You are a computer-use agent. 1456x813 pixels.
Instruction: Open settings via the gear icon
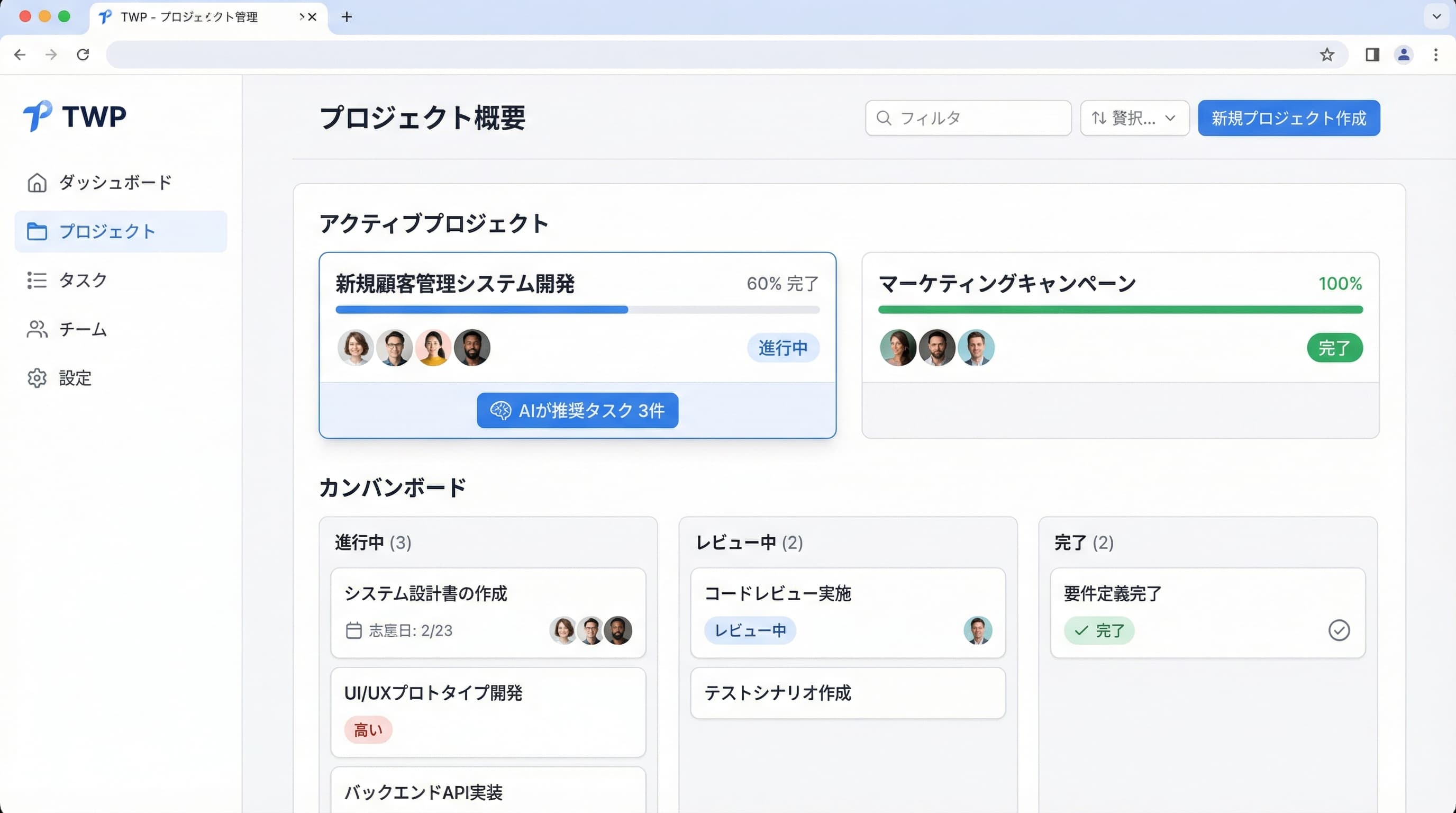click(37, 378)
